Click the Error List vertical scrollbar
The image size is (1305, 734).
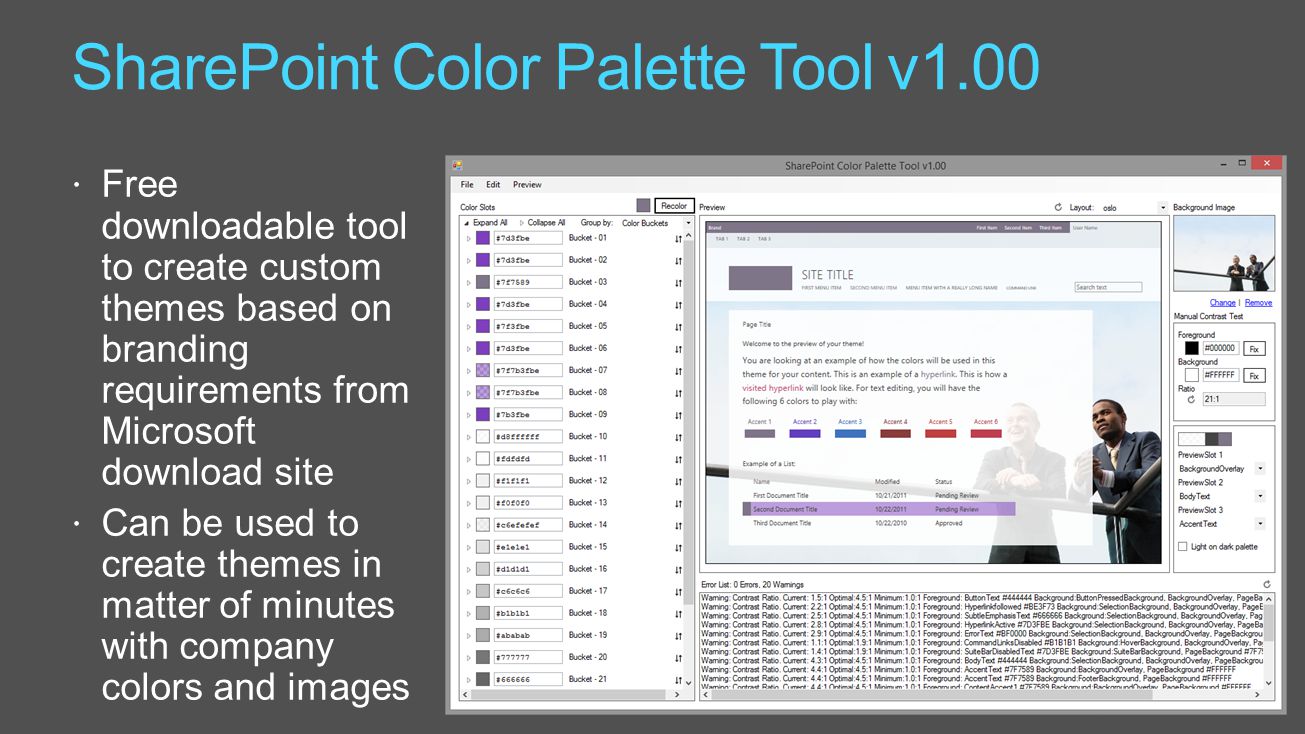point(1270,640)
